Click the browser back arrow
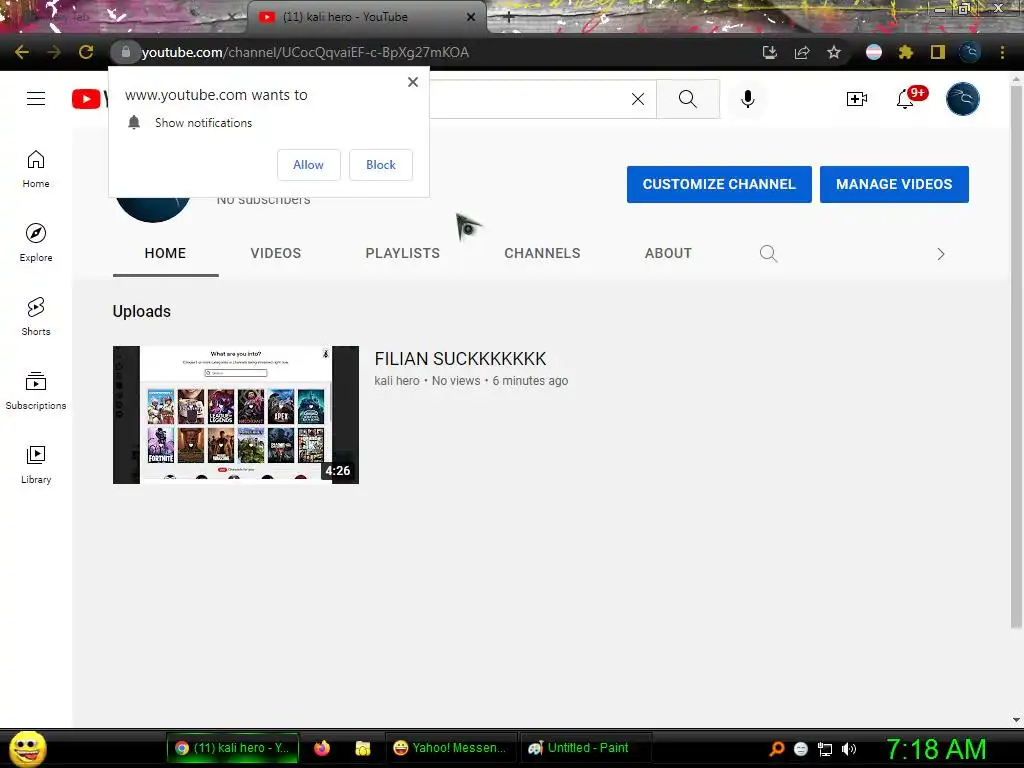 pos(22,52)
